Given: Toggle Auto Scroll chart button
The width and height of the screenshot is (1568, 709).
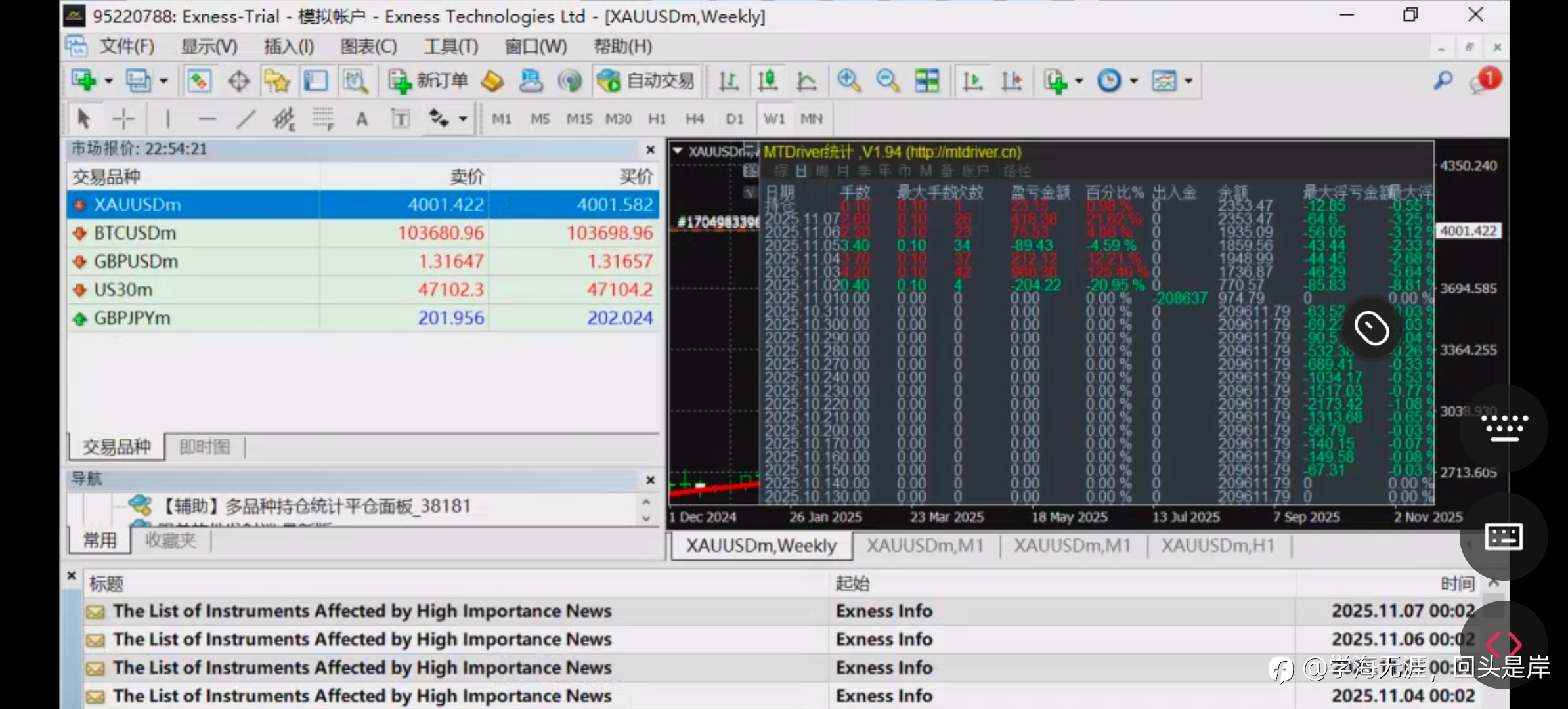Looking at the screenshot, I should click(972, 81).
